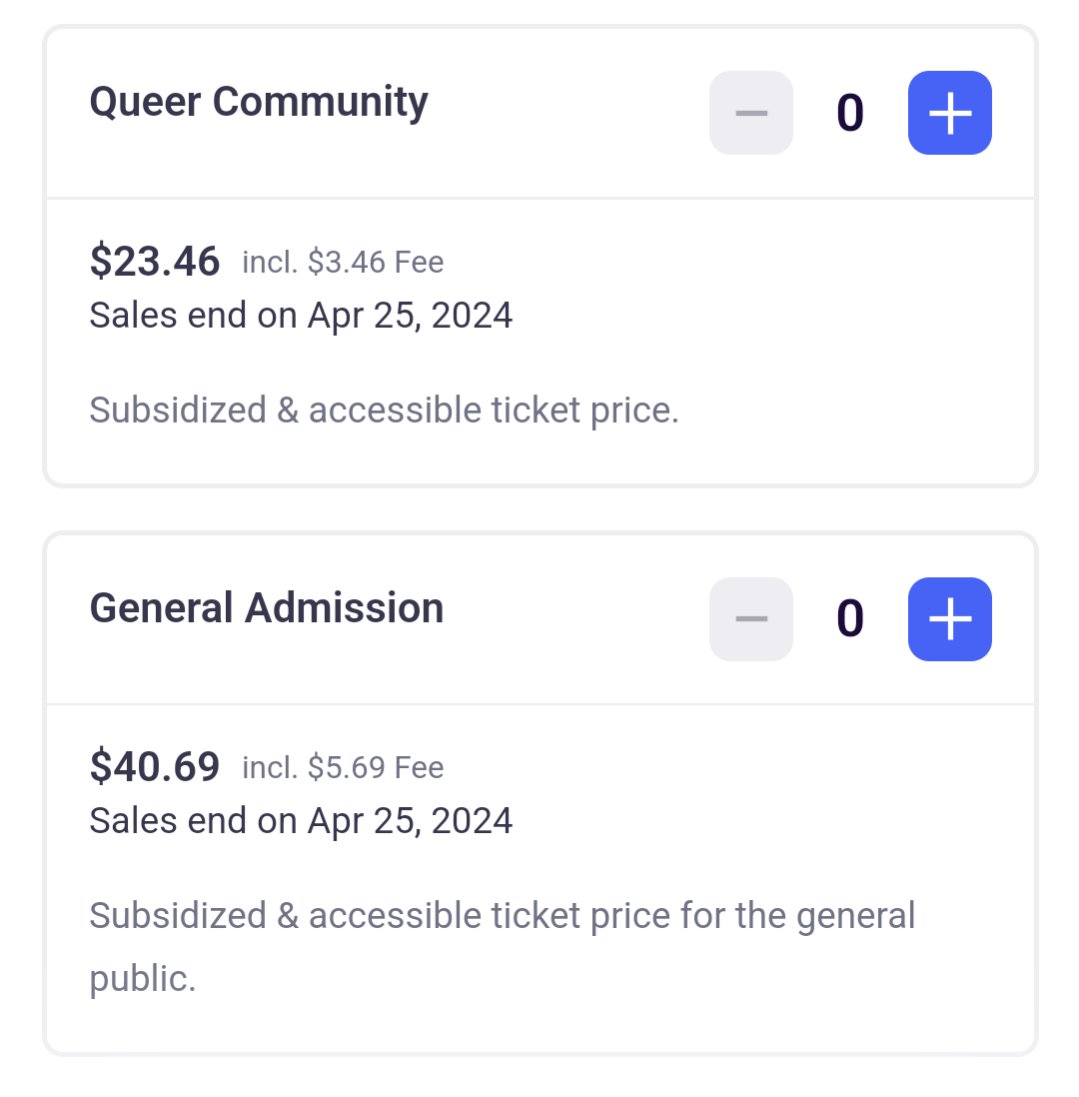
Task: Click the gap between the two ticket cards
Action: click(540, 510)
